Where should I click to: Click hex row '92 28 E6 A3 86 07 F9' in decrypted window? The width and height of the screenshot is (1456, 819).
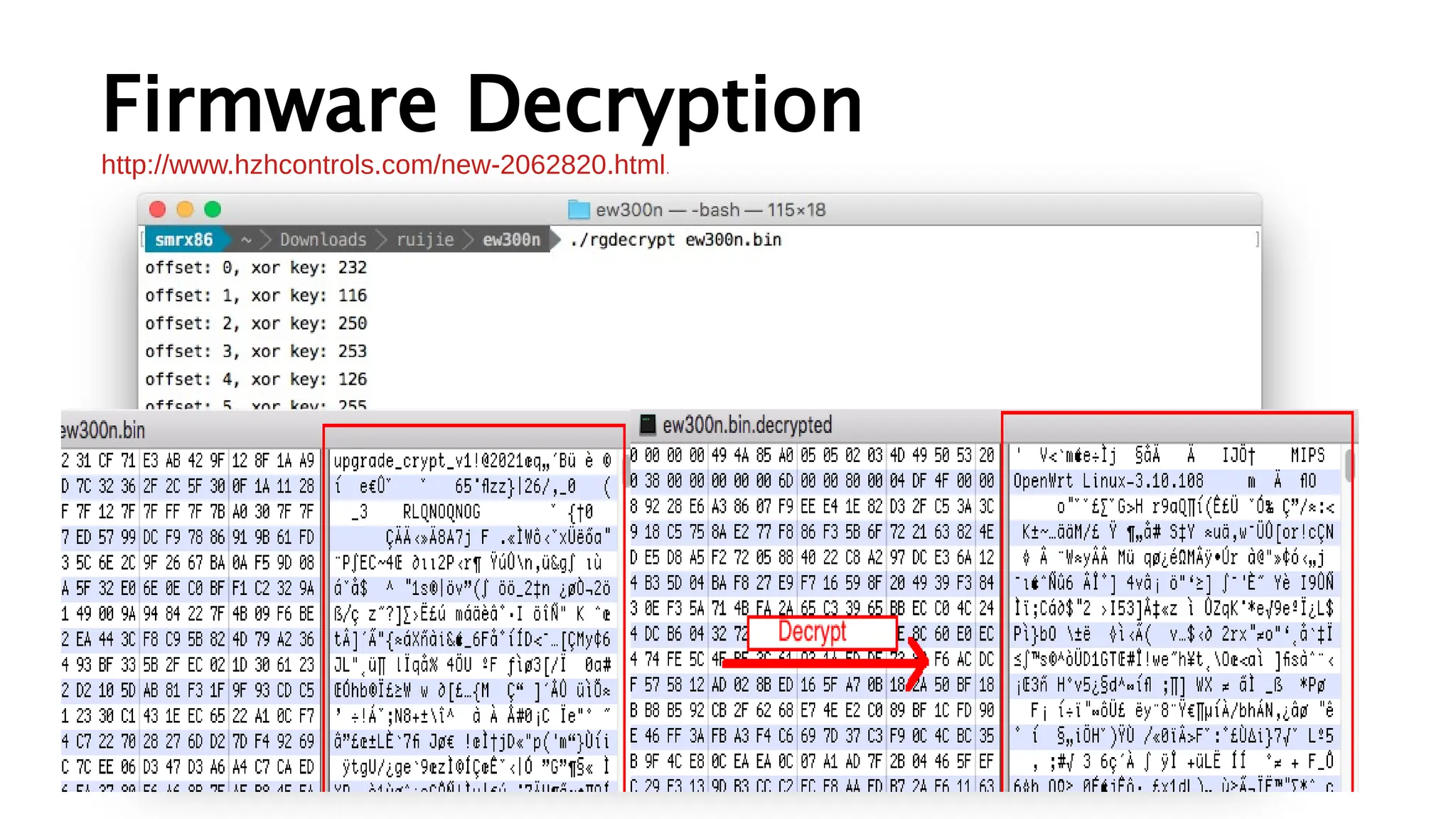click(x=812, y=506)
